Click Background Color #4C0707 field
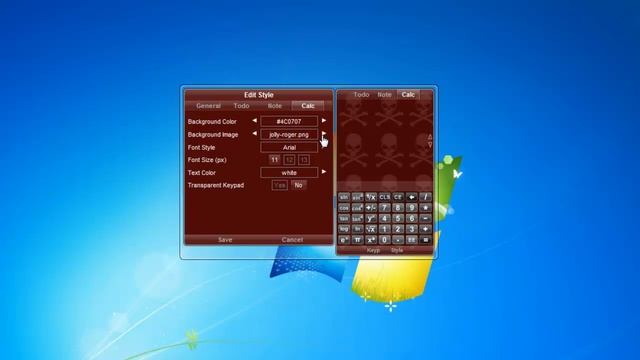The height and width of the screenshot is (360, 640). [289, 121]
